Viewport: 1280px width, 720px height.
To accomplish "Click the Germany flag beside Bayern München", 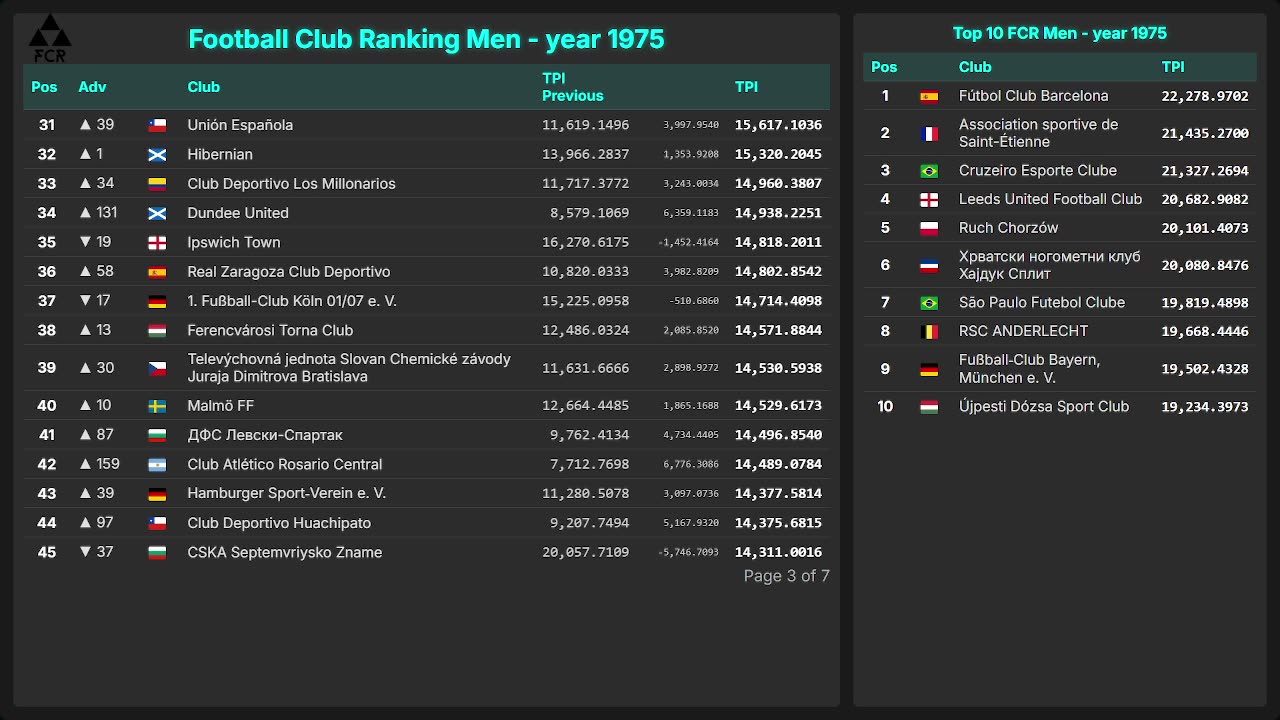I will [x=929, y=369].
